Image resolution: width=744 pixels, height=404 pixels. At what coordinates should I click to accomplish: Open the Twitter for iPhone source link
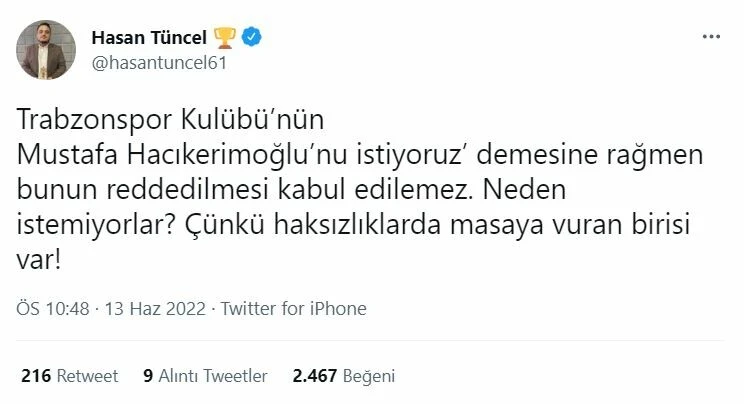293,308
